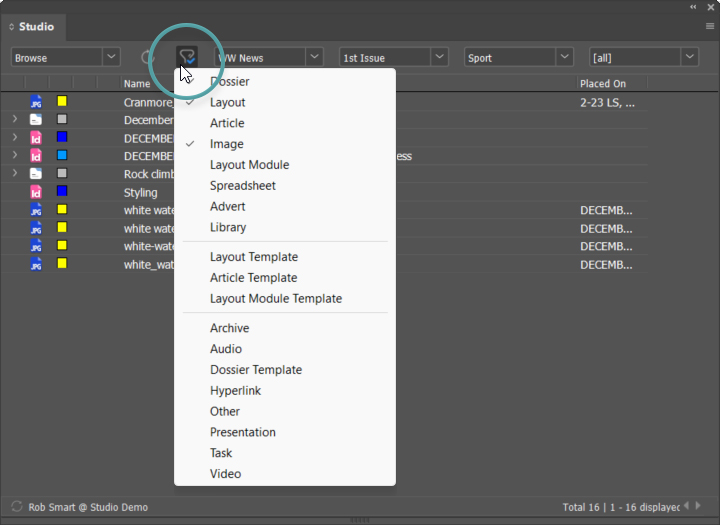720x525 pixels.
Task: Expand the dark blue DECEMBE layout row
Action: (x=15, y=137)
